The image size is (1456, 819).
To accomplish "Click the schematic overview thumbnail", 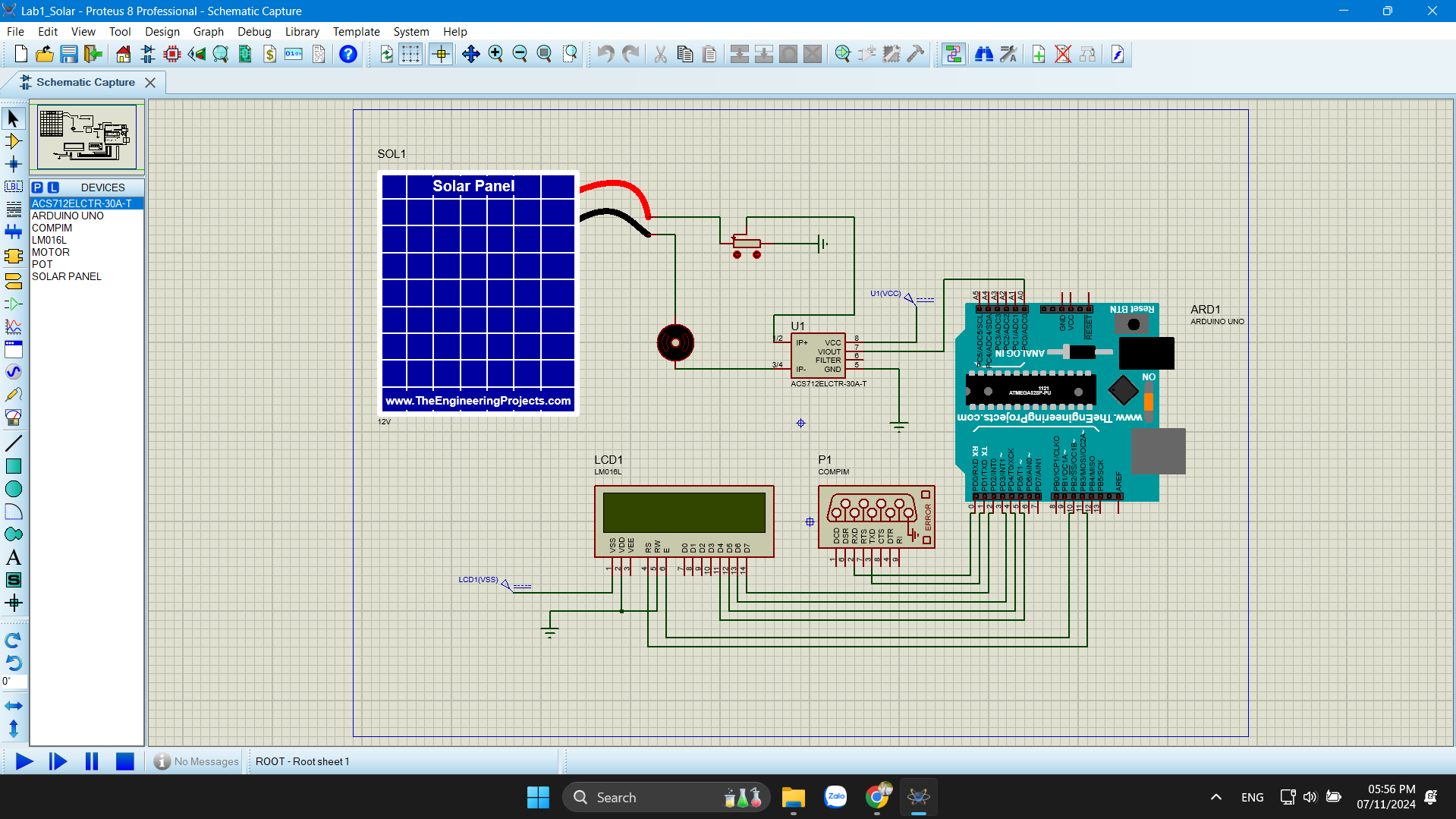I will [87, 137].
